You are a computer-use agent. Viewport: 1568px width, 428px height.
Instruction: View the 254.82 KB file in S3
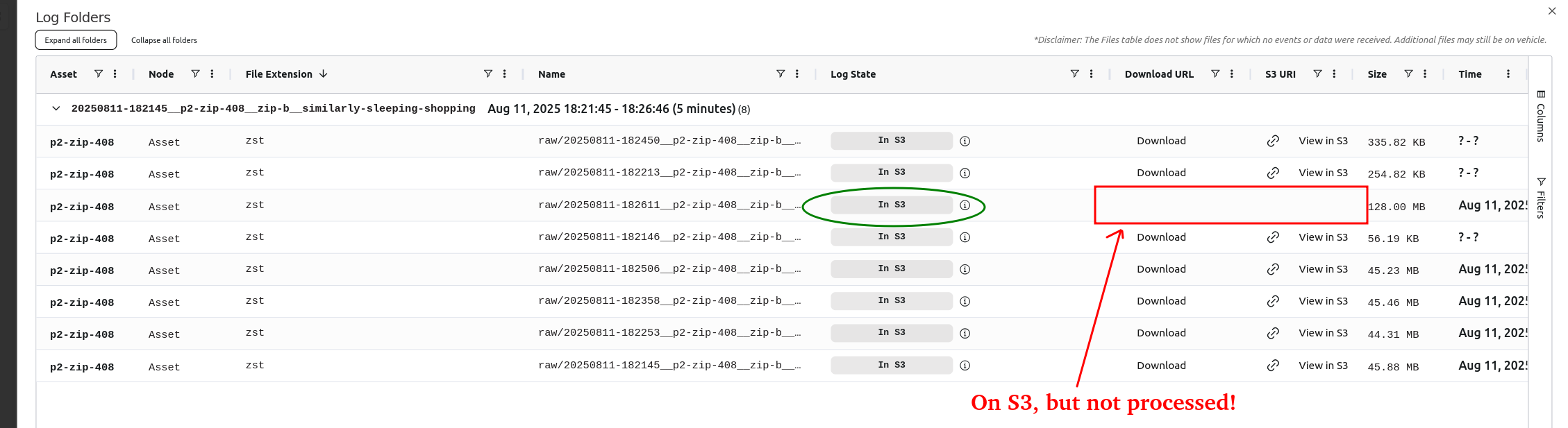(x=1323, y=173)
